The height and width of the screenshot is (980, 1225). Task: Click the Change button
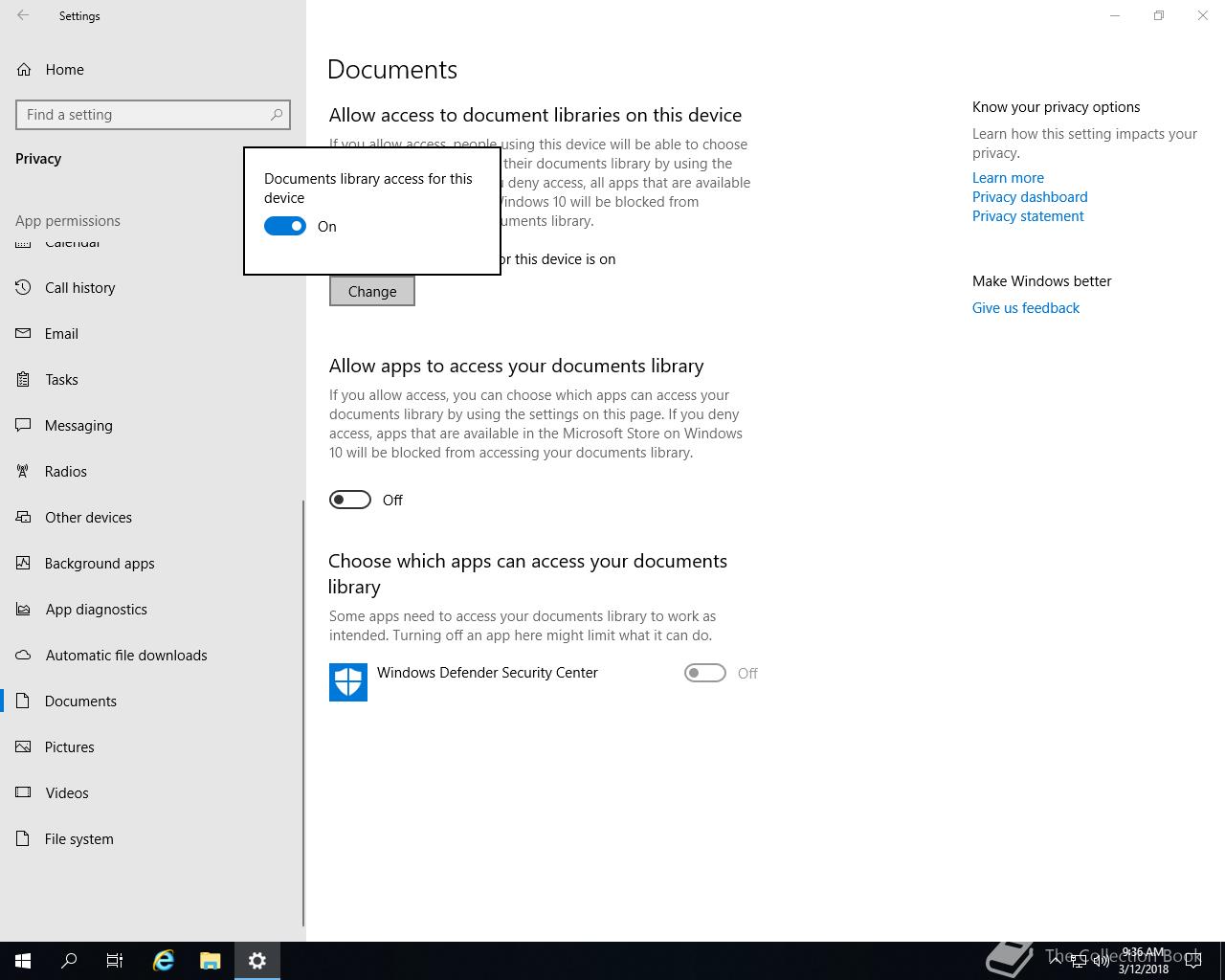point(372,292)
